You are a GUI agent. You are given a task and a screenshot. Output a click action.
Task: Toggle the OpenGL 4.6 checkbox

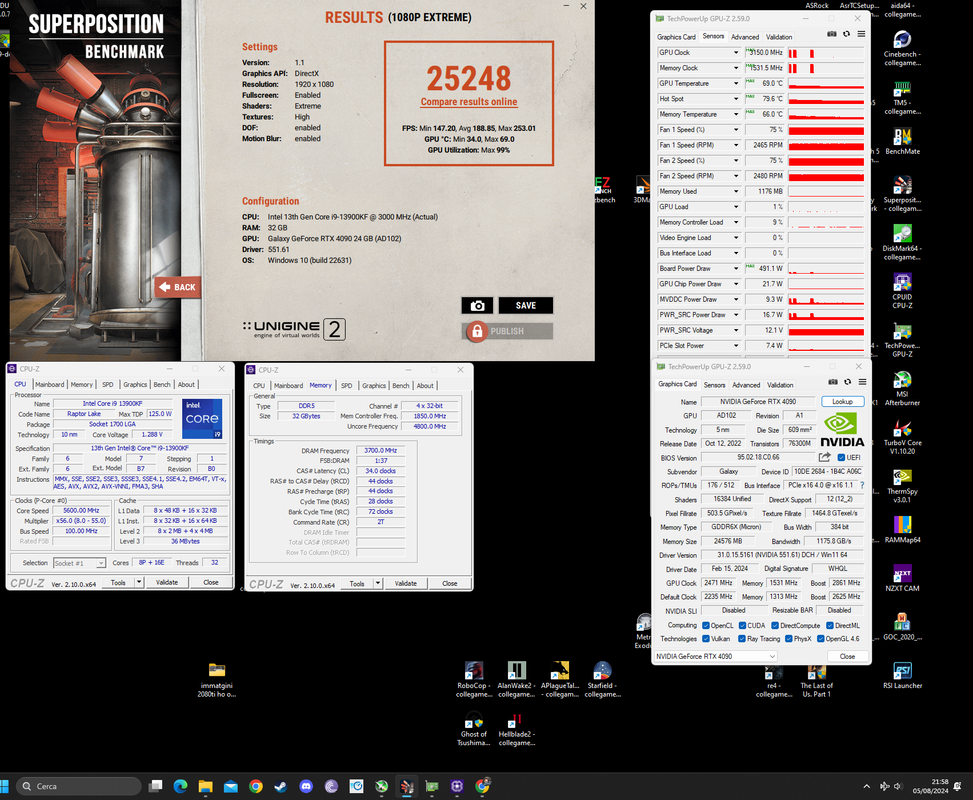(820, 639)
